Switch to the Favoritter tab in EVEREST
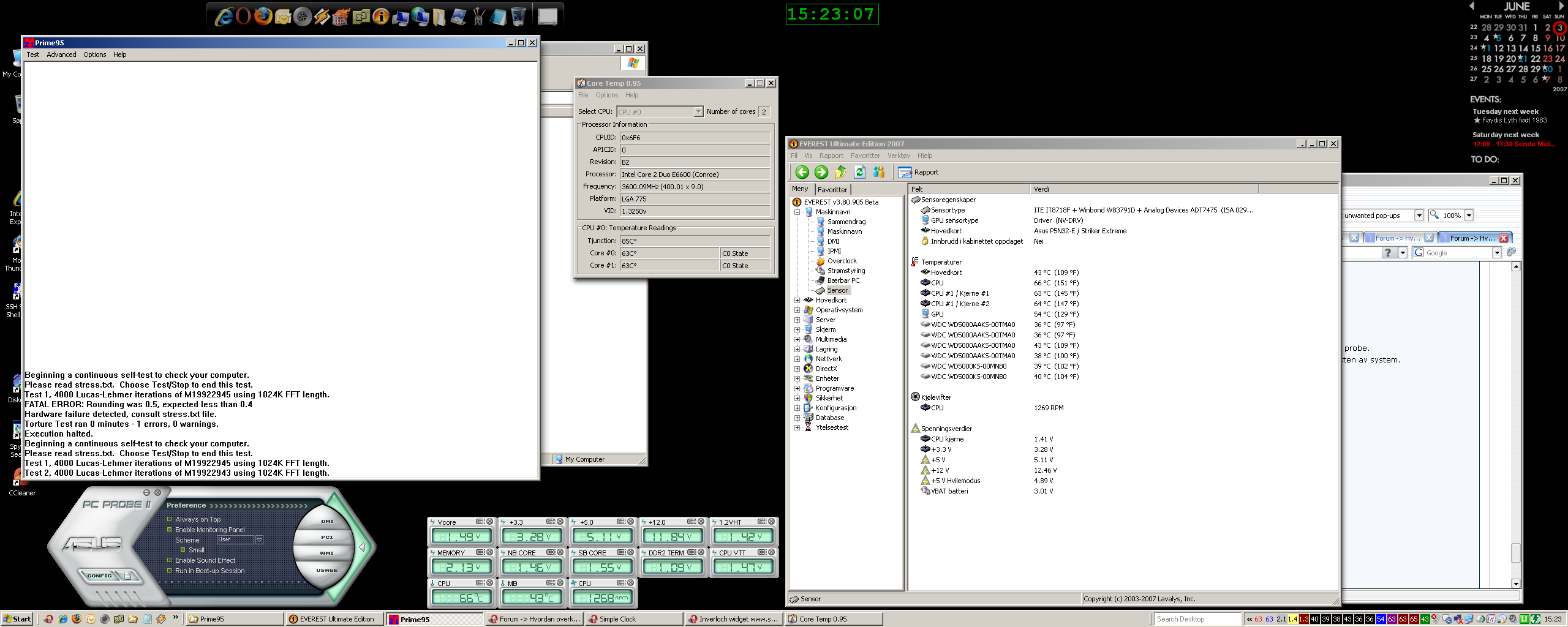This screenshot has height=627, width=1568. click(832, 190)
